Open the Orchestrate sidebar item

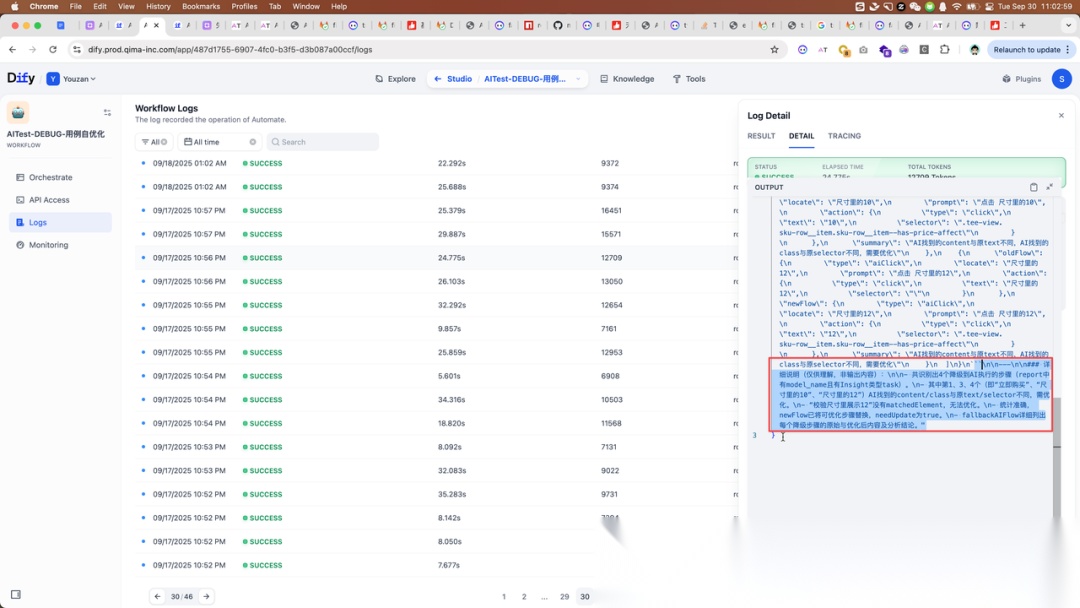(x=60, y=177)
